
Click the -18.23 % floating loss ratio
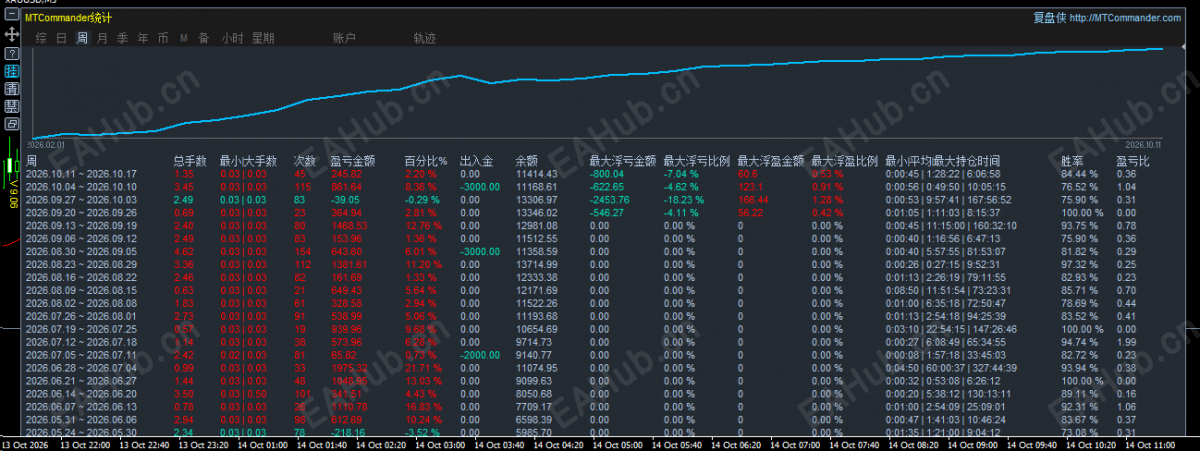point(686,199)
